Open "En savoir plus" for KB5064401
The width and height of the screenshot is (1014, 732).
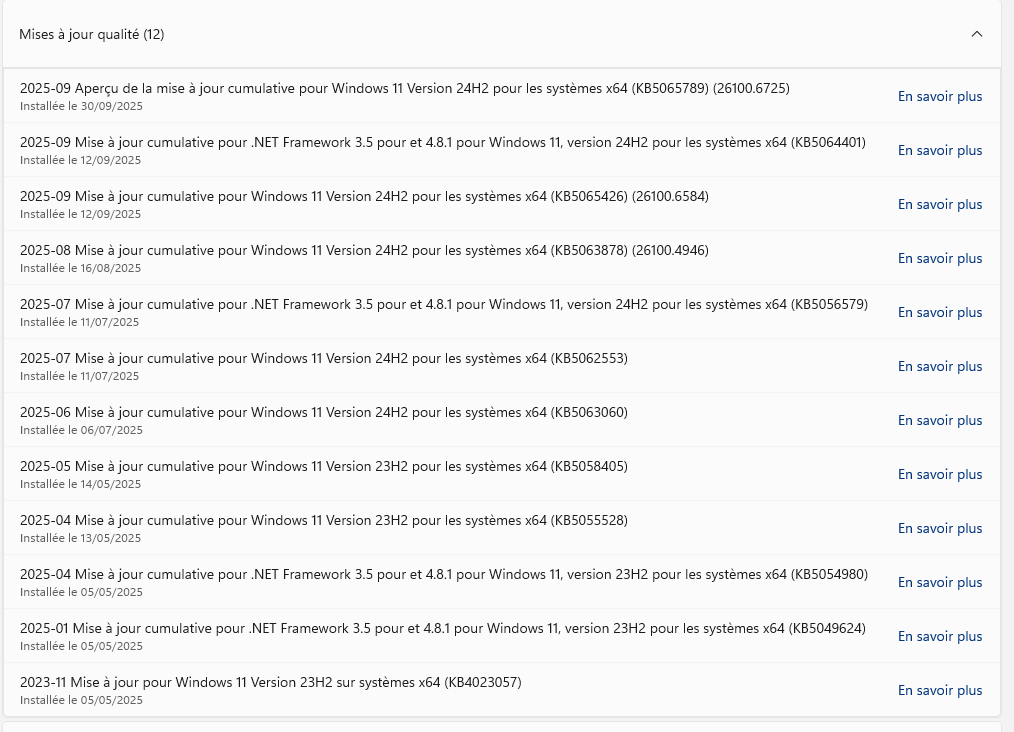940,151
